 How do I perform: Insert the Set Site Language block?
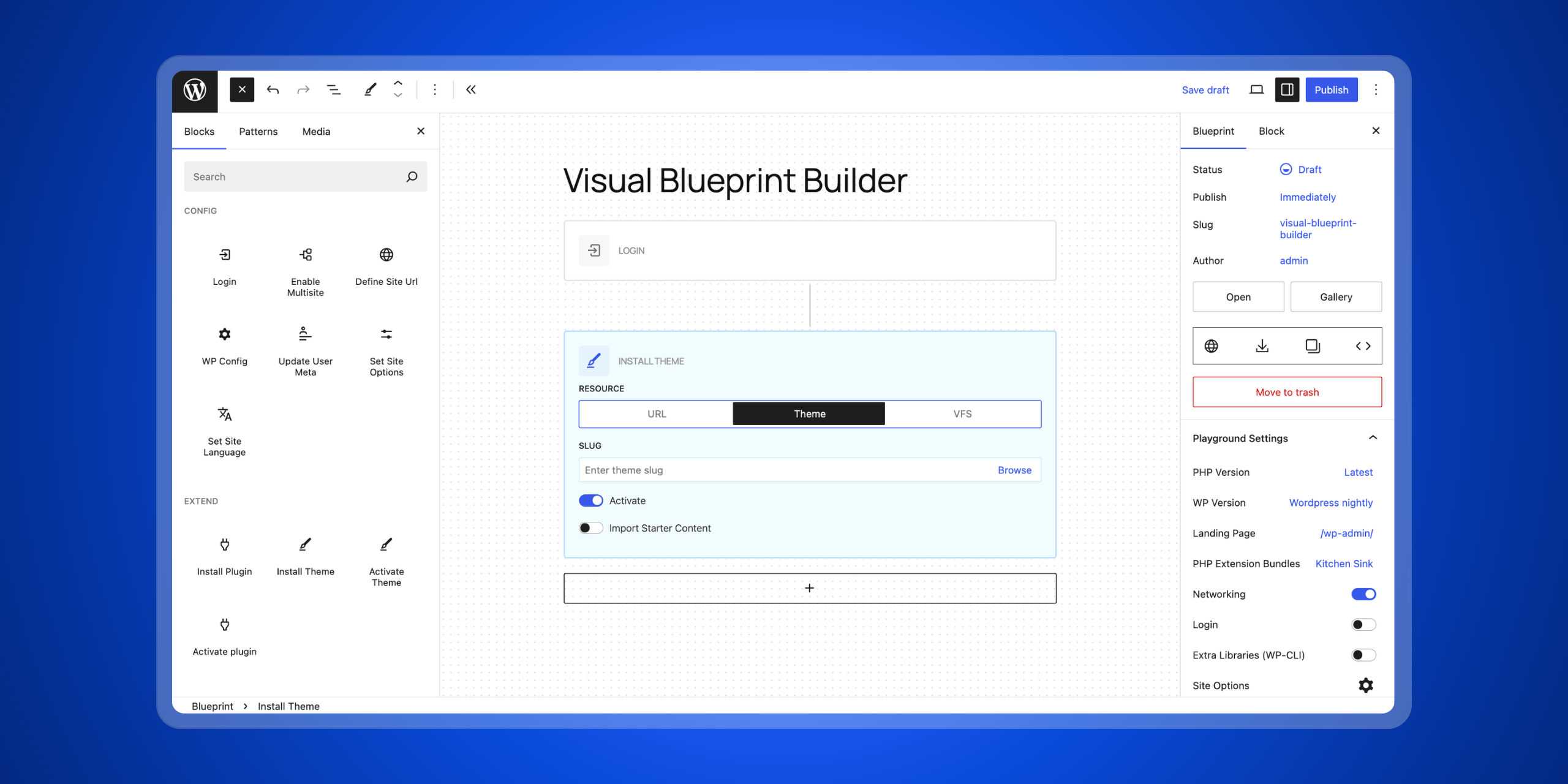coord(224,432)
